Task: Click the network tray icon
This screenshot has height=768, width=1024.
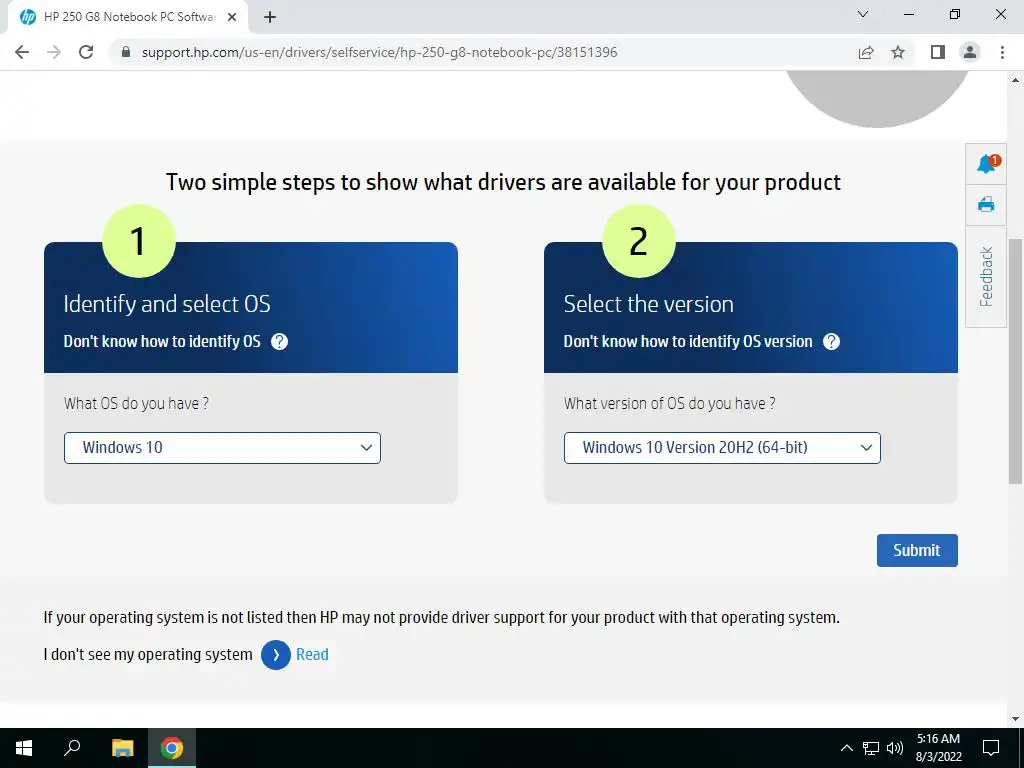Action: (871, 748)
